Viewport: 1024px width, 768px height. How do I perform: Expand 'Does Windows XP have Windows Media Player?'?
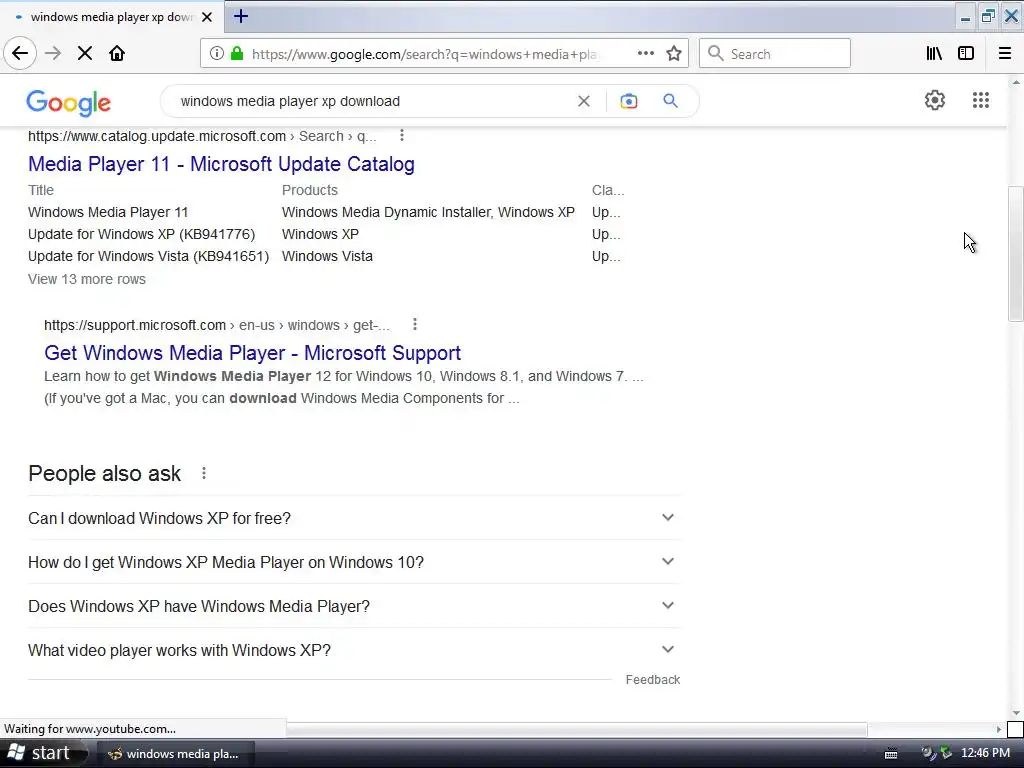[x=354, y=606]
